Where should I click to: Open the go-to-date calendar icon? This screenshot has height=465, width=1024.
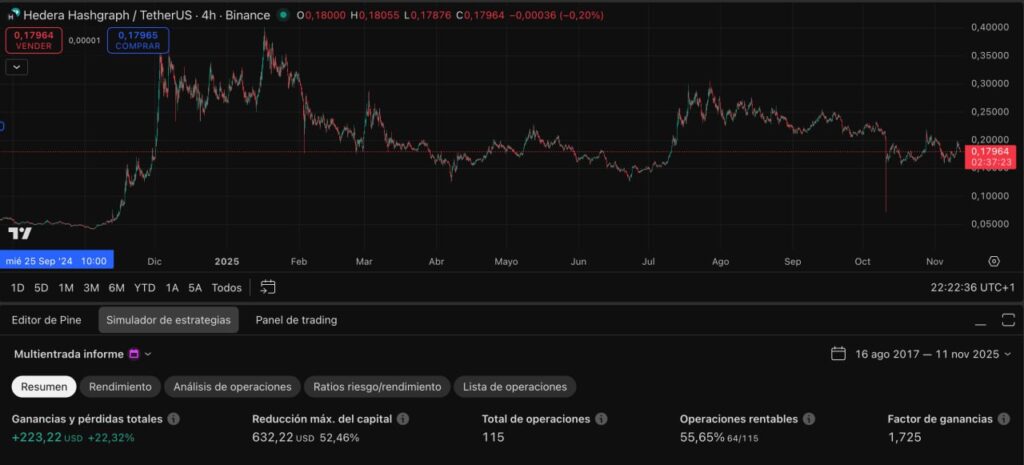click(268, 287)
